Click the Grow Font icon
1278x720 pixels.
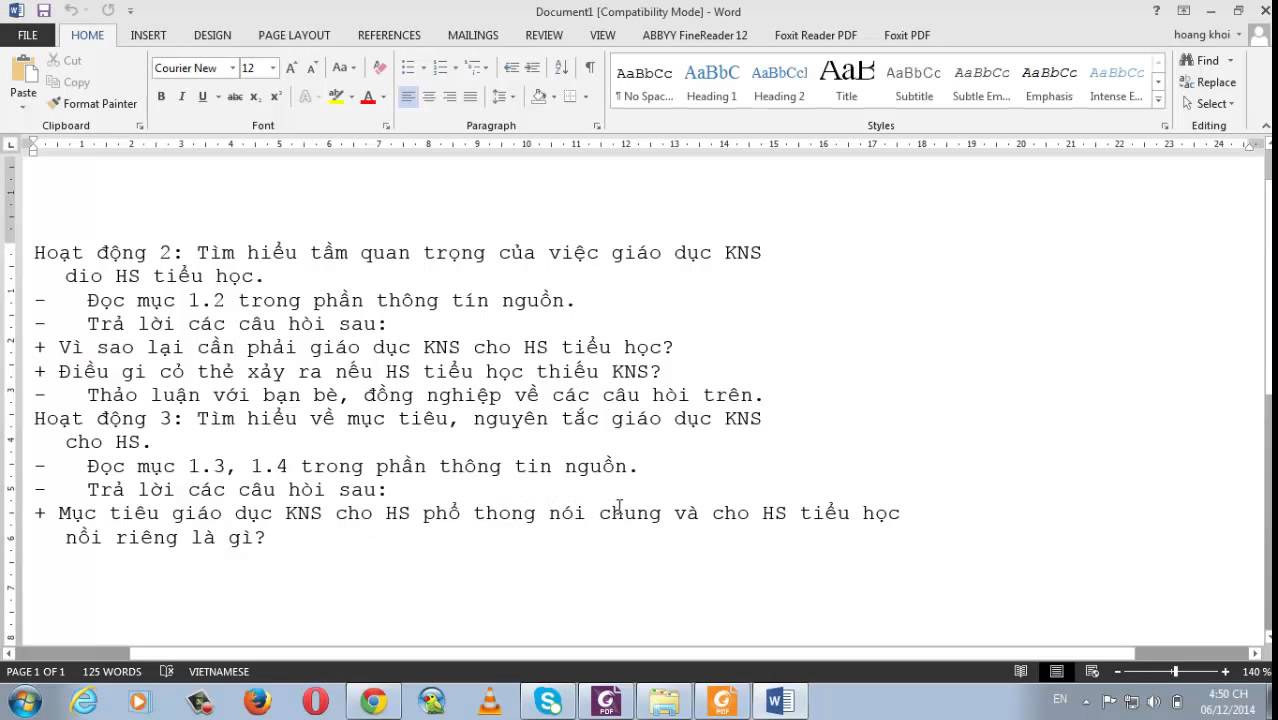(x=291, y=68)
